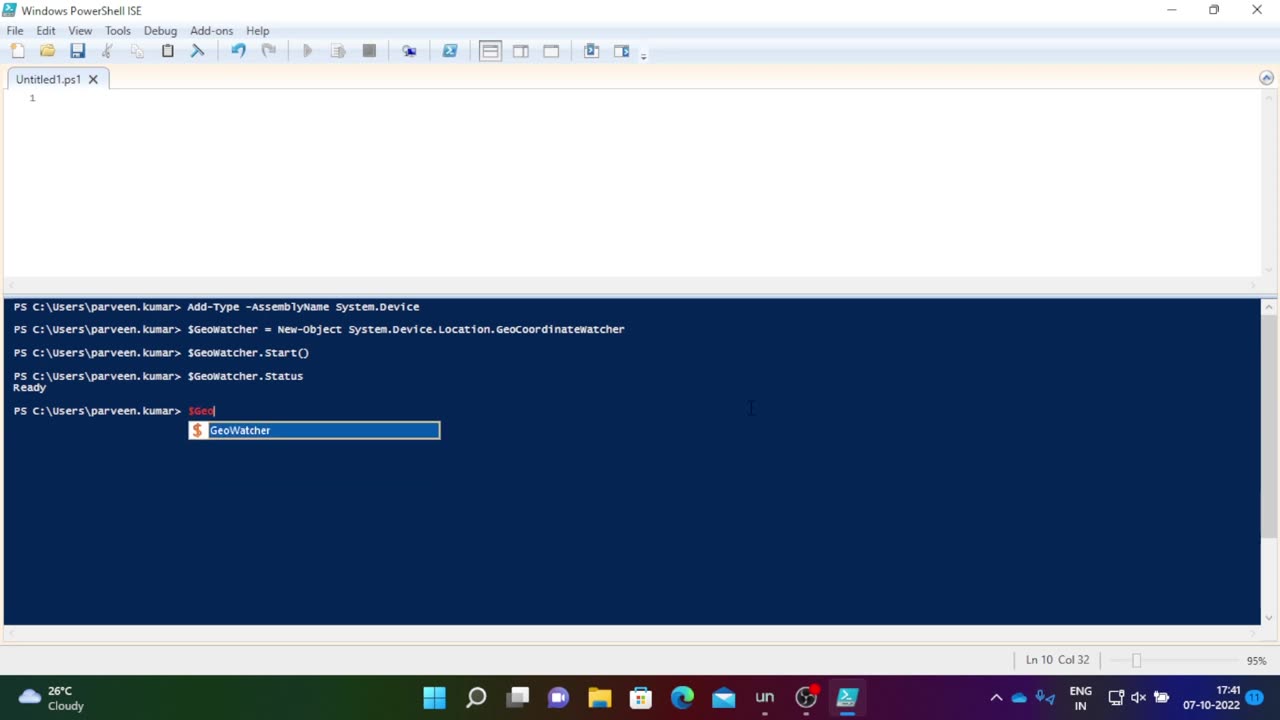This screenshot has height=720, width=1280.
Task: Open New Remote PowerShell tab icon
Action: pos(409,51)
